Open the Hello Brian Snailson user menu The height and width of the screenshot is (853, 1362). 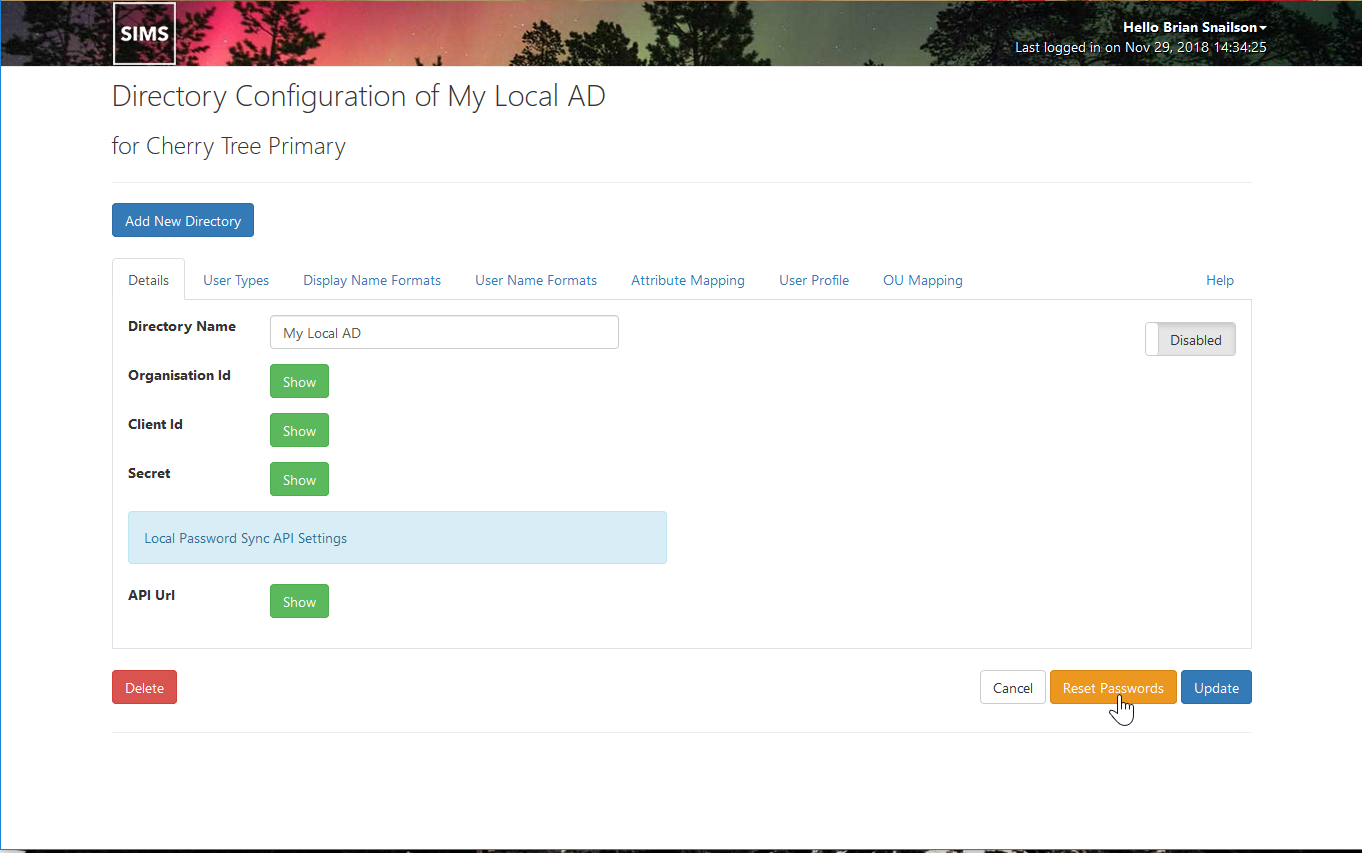[x=1194, y=27]
